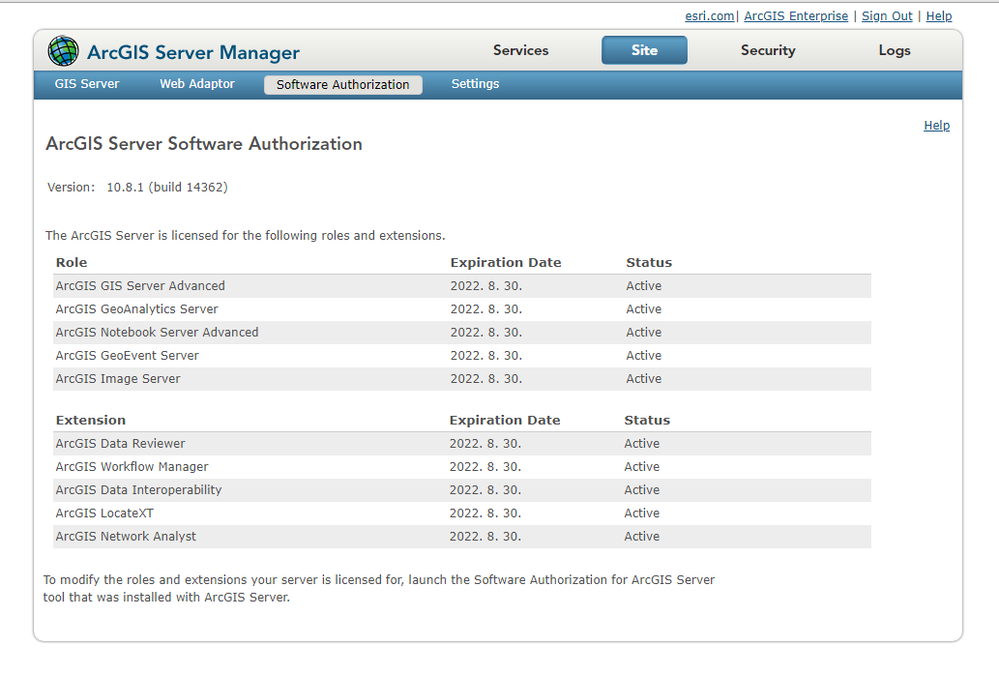Open the ArcGIS Enterprise link

[x=796, y=16]
